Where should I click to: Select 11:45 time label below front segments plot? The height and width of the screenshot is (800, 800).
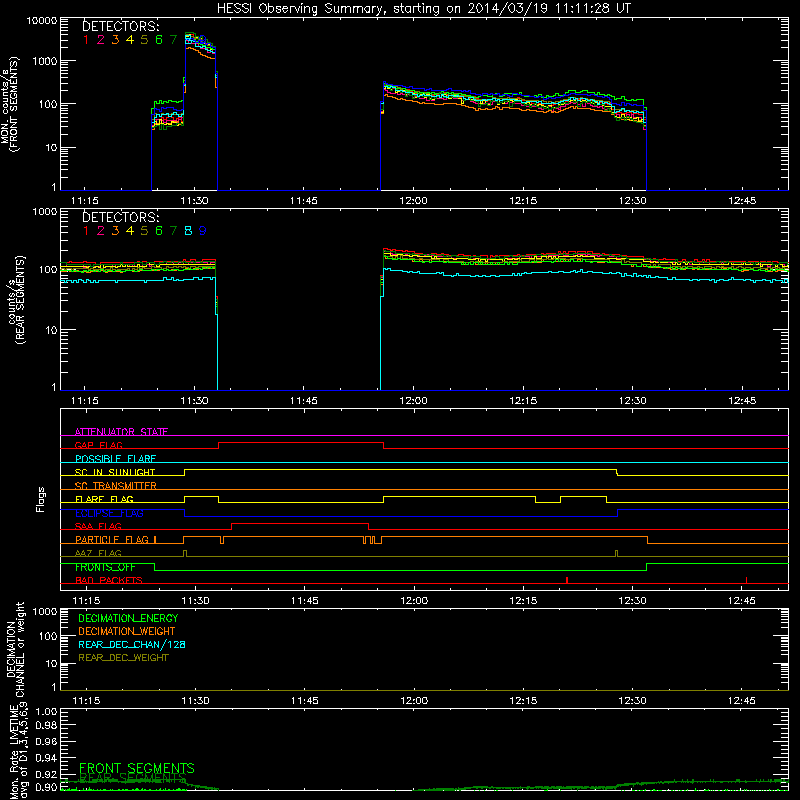pos(304,201)
